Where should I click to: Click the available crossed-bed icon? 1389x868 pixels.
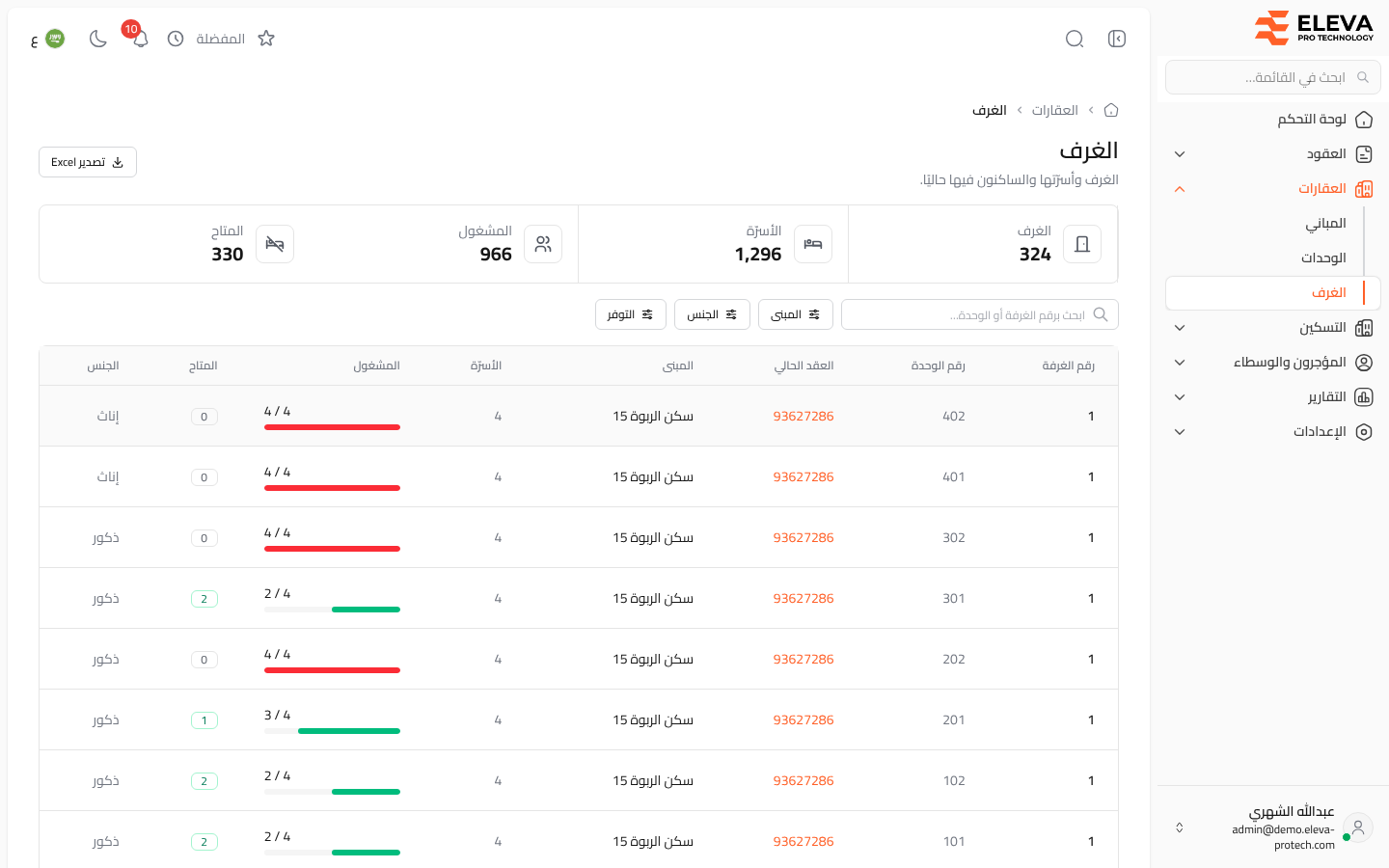(x=275, y=244)
